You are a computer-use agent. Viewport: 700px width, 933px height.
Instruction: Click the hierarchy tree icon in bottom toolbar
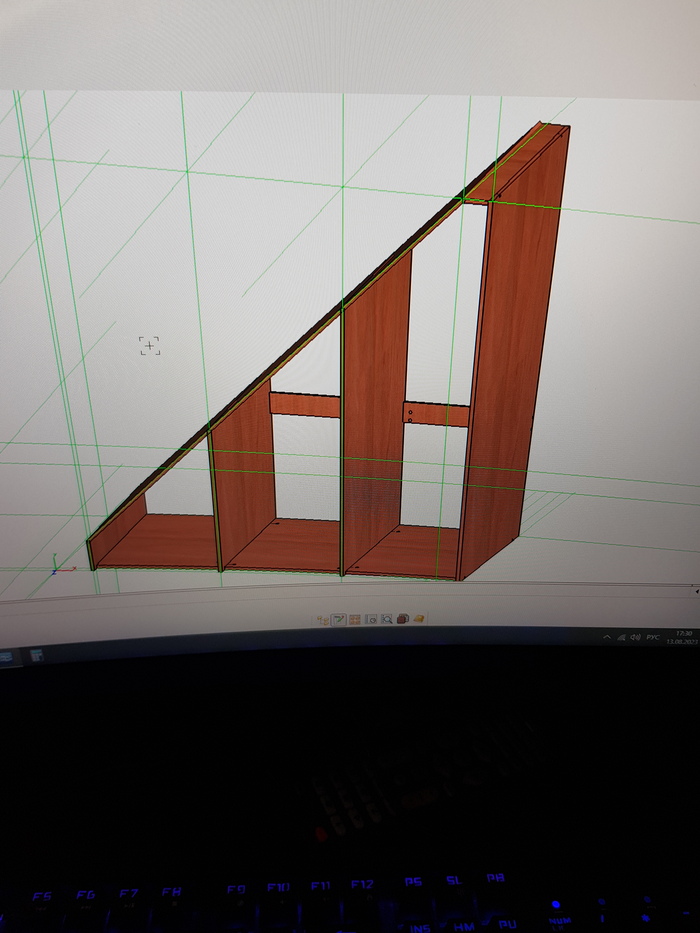pyautogui.click(x=323, y=619)
